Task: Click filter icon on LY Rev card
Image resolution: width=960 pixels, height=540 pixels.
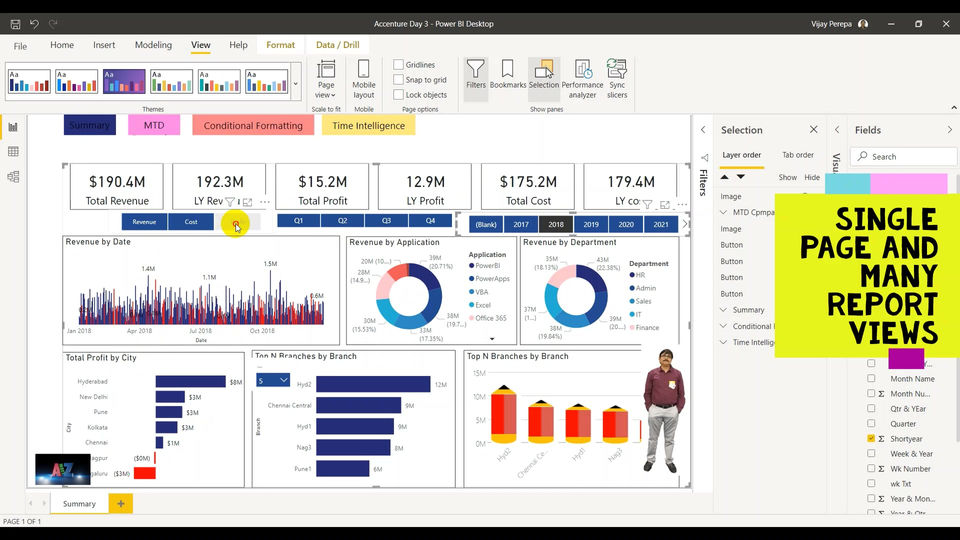Action: 230,201
